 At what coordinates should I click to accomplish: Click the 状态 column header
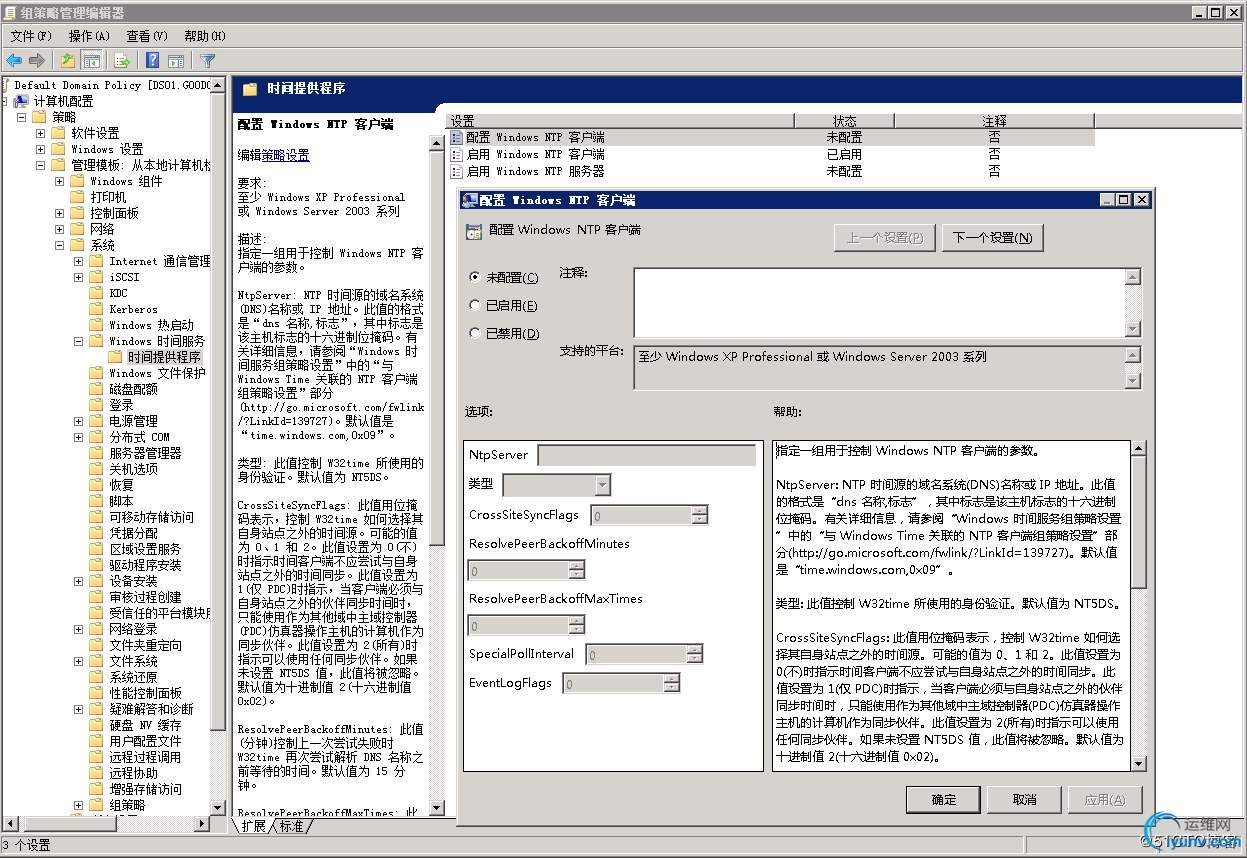tap(844, 121)
